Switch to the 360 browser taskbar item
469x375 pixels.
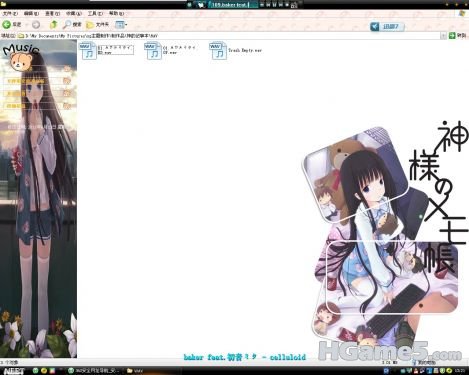94,371
